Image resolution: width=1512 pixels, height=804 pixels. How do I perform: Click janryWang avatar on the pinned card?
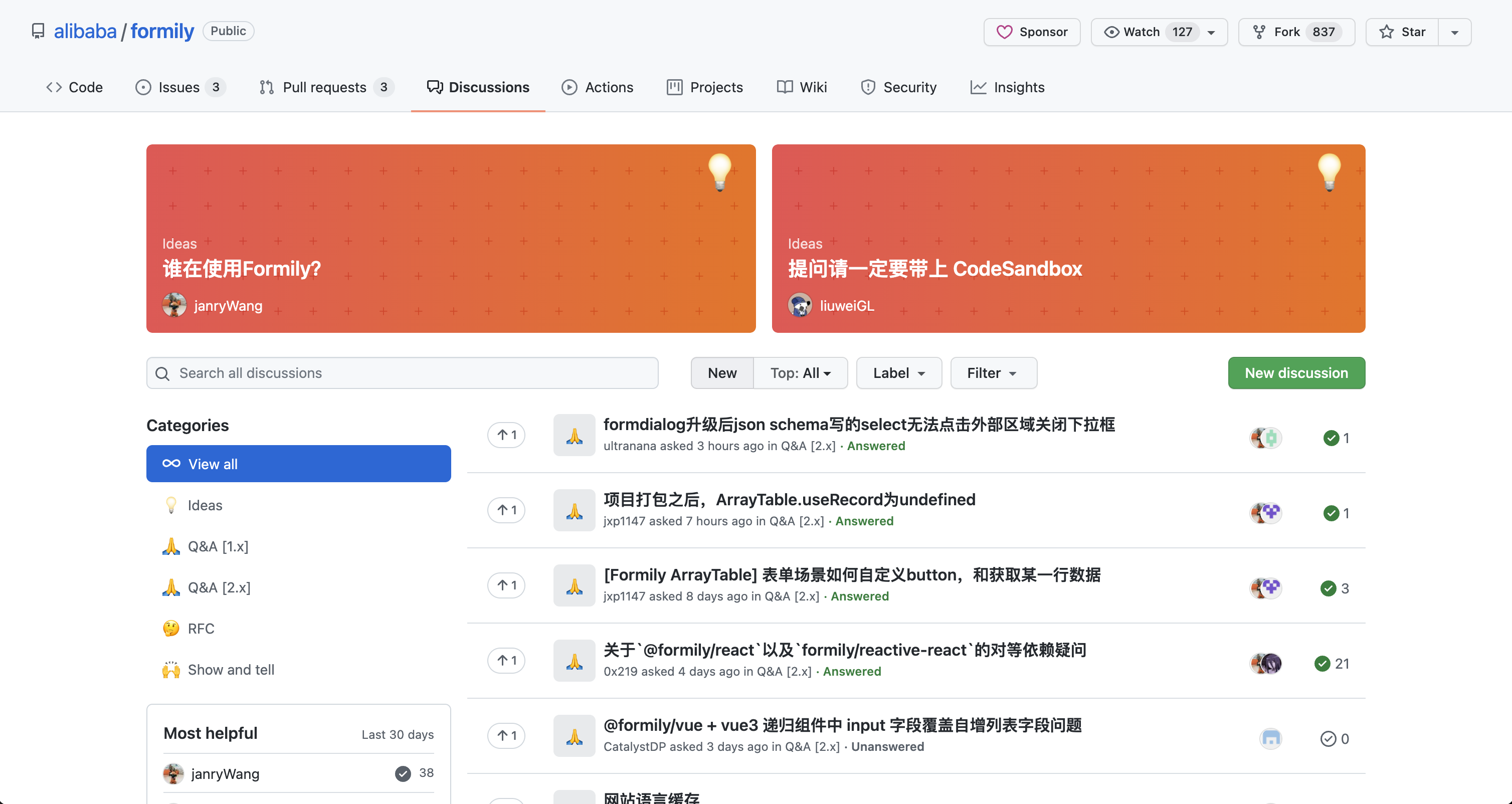coord(174,305)
